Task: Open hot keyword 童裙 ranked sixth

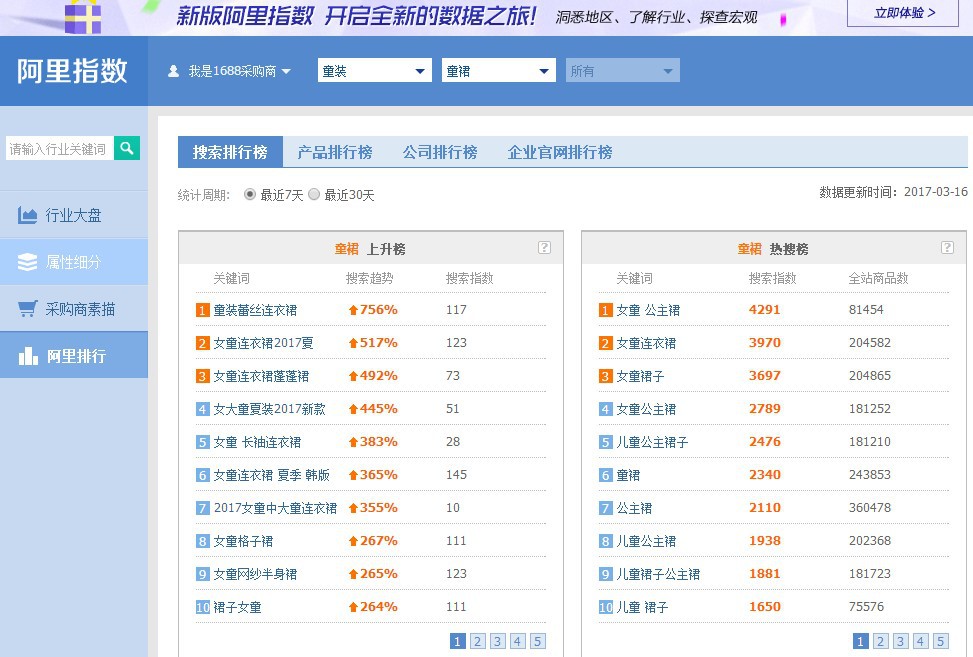Action: [628, 475]
